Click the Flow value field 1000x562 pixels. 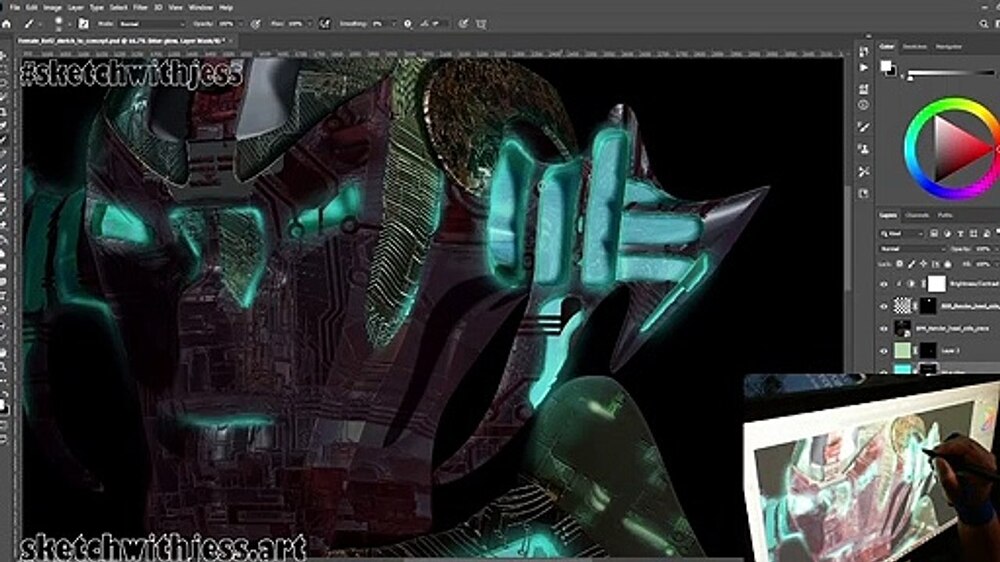295,24
